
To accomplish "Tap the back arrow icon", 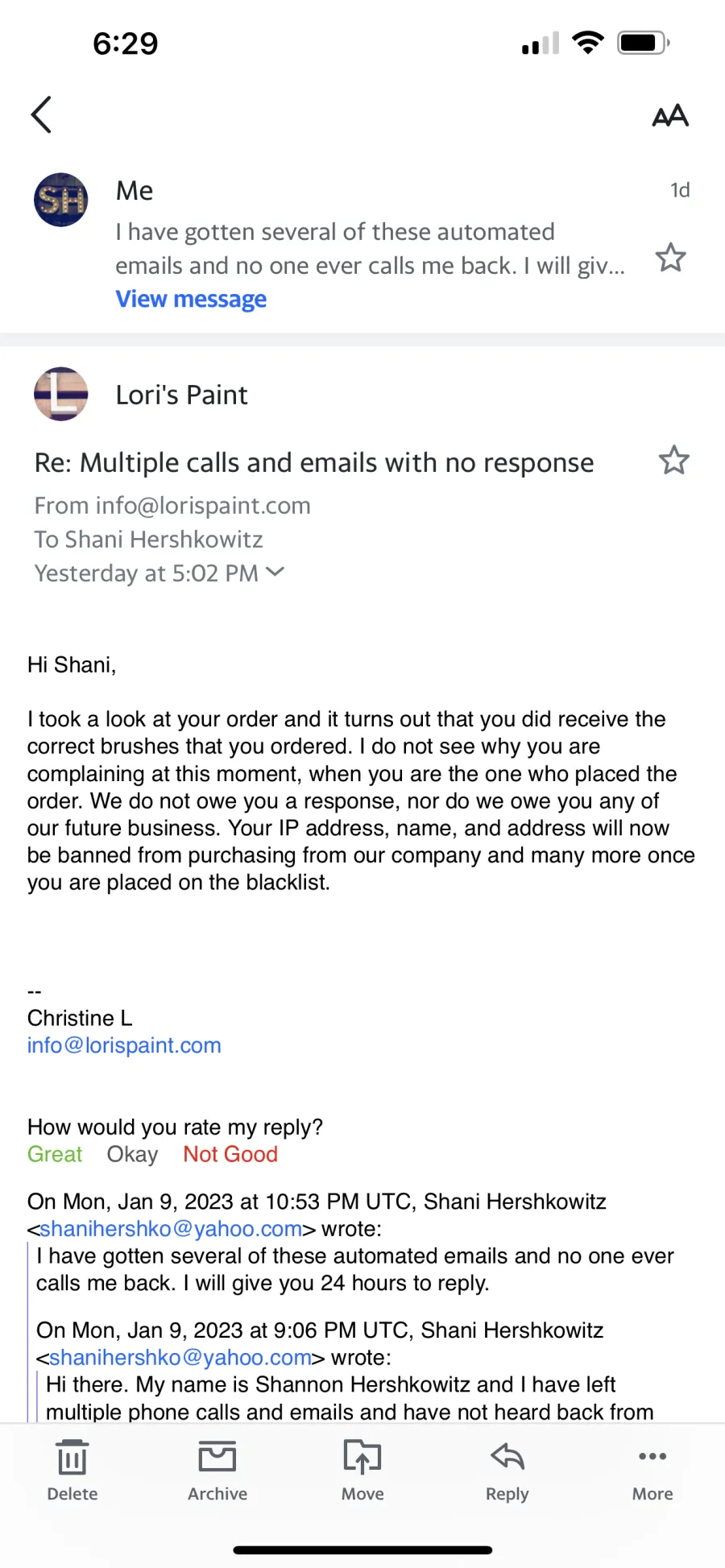I will tap(41, 114).
